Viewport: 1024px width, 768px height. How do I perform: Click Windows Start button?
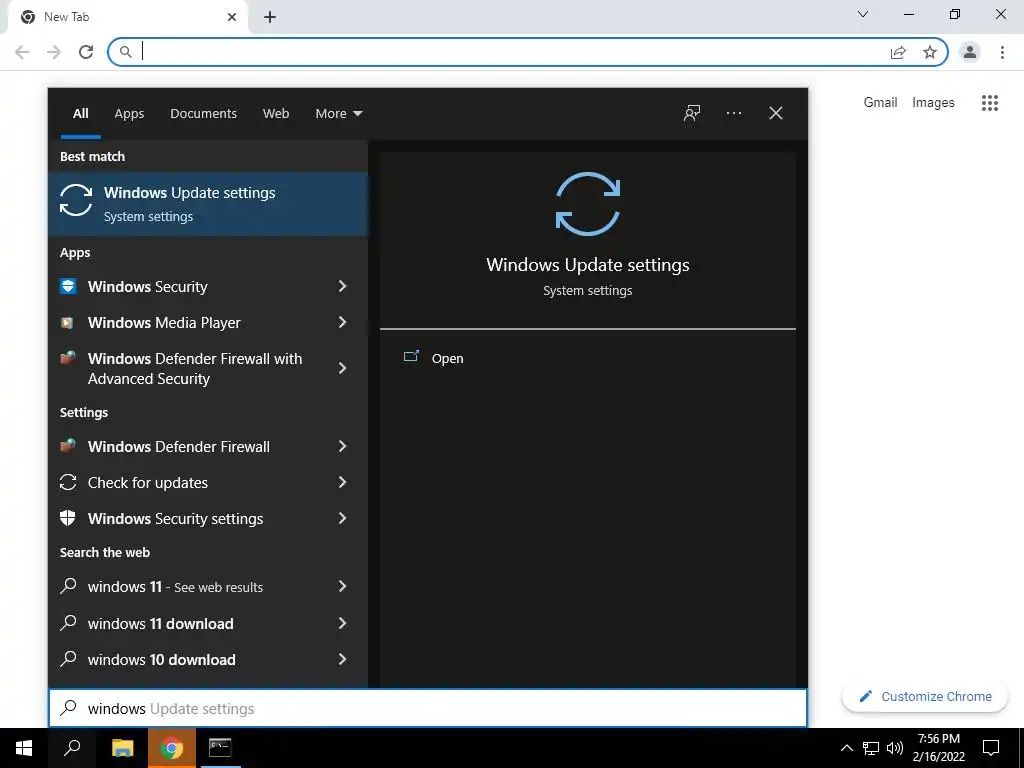[24, 748]
